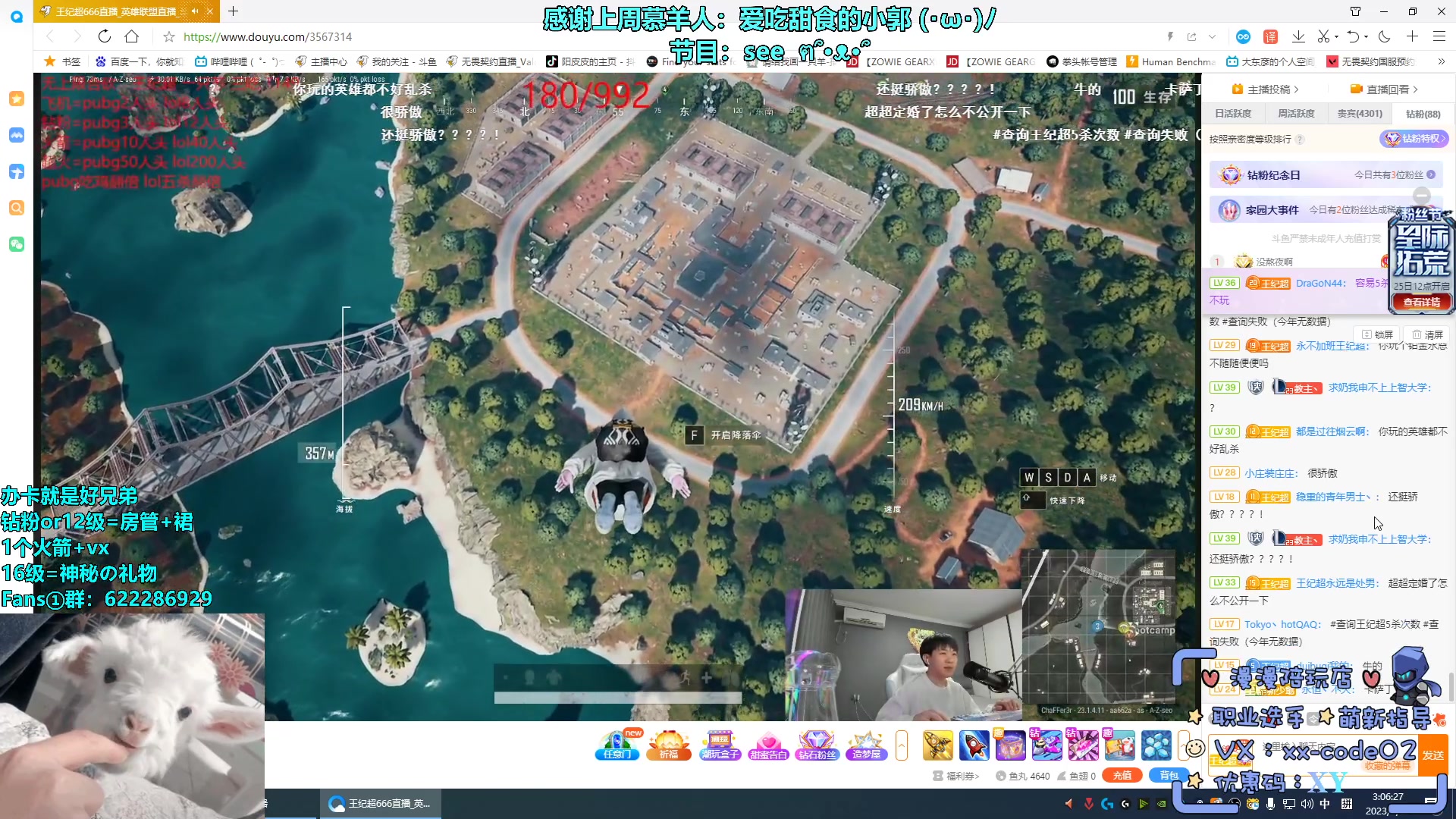Open the 钻石粉丝 activity icon
This screenshot has width=1456, height=819.
(817, 745)
